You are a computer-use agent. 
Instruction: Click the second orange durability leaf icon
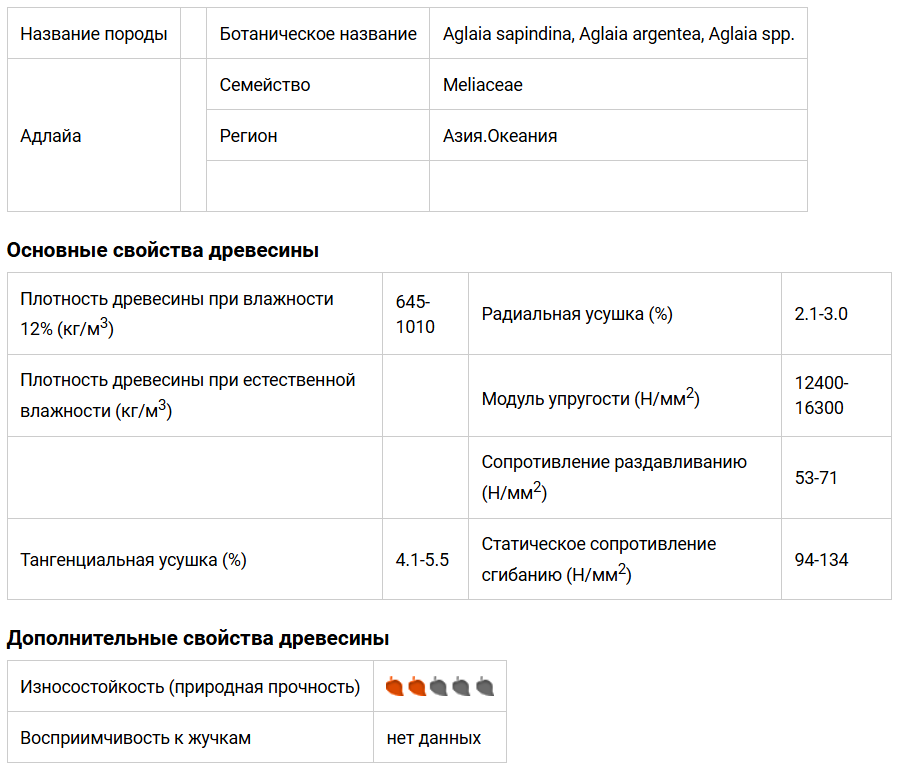pos(417,687)
